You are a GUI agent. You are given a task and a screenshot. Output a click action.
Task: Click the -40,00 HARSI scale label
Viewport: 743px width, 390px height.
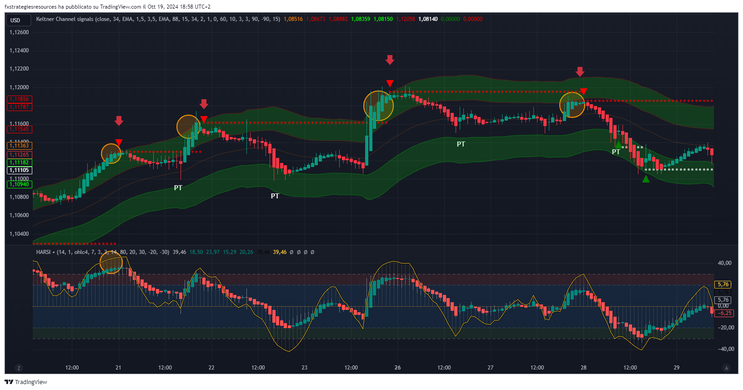point(725,349)
